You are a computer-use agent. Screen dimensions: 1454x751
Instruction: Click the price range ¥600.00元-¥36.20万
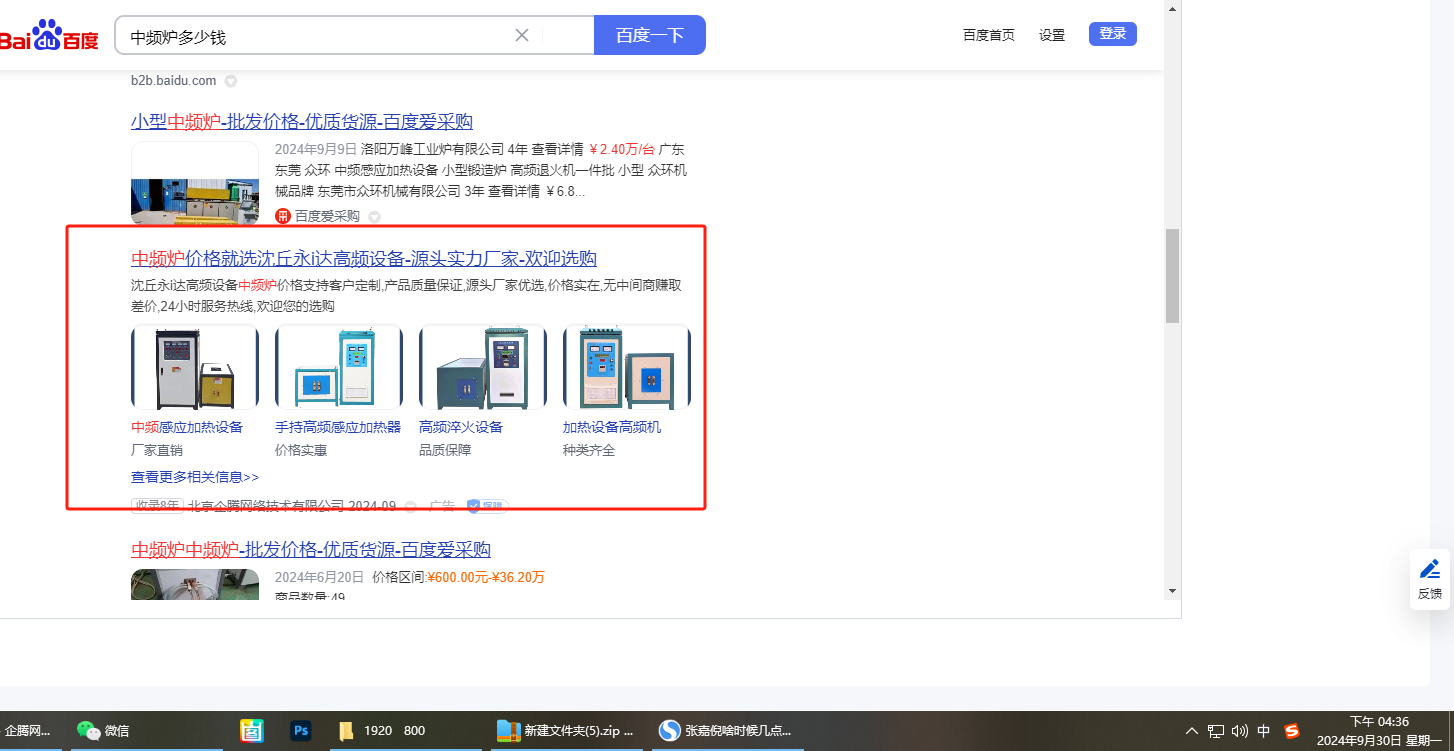(486, 577)
